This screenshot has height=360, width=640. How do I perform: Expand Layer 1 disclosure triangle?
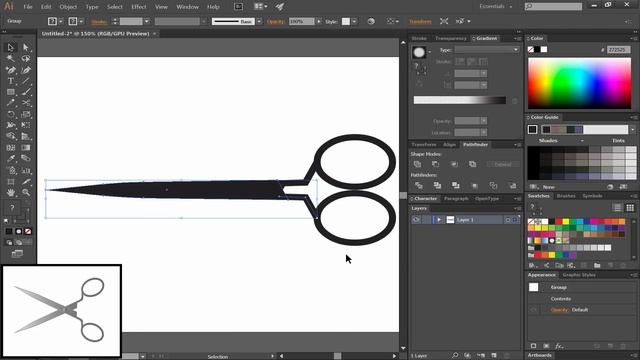point(439,220)
